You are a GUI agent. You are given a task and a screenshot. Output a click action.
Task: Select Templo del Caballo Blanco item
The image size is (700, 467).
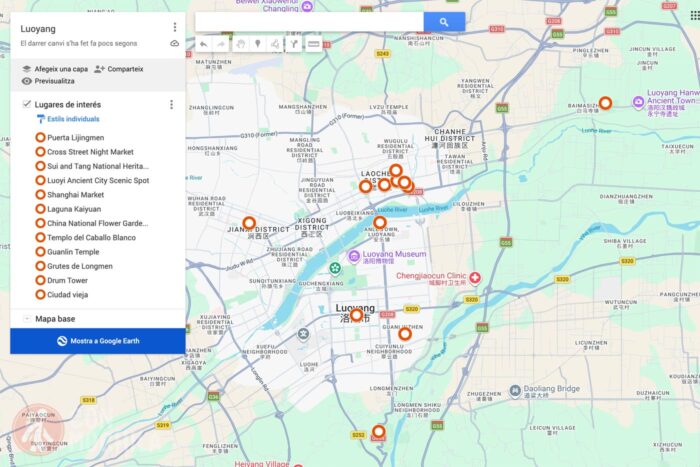[92, 238]
